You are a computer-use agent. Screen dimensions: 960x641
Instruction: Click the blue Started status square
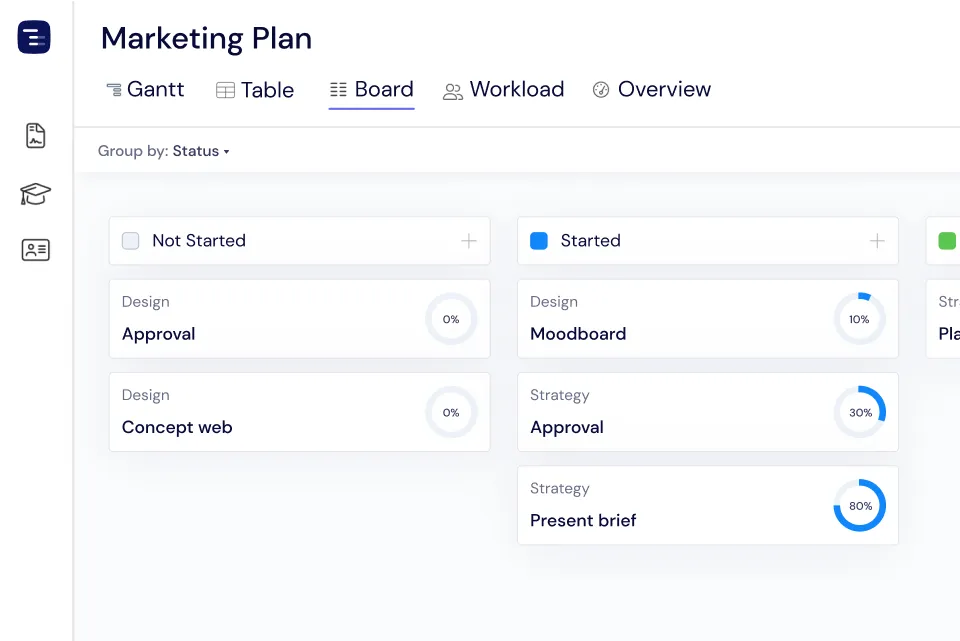click(x=538, y=240)
